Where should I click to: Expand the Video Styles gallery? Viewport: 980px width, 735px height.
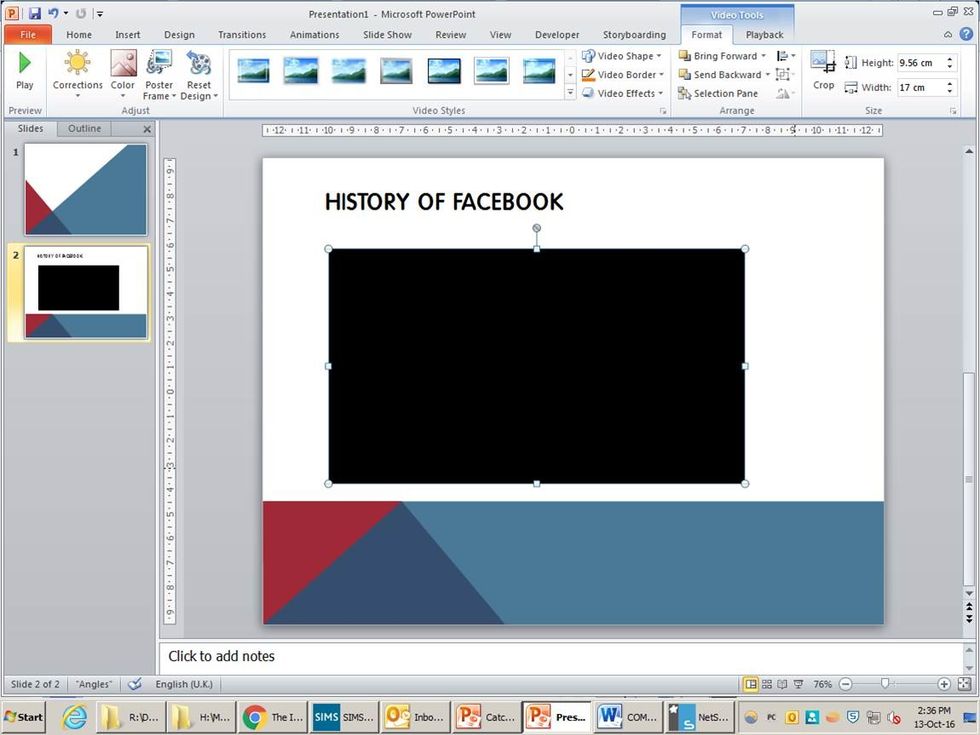(x=570, y=92)
